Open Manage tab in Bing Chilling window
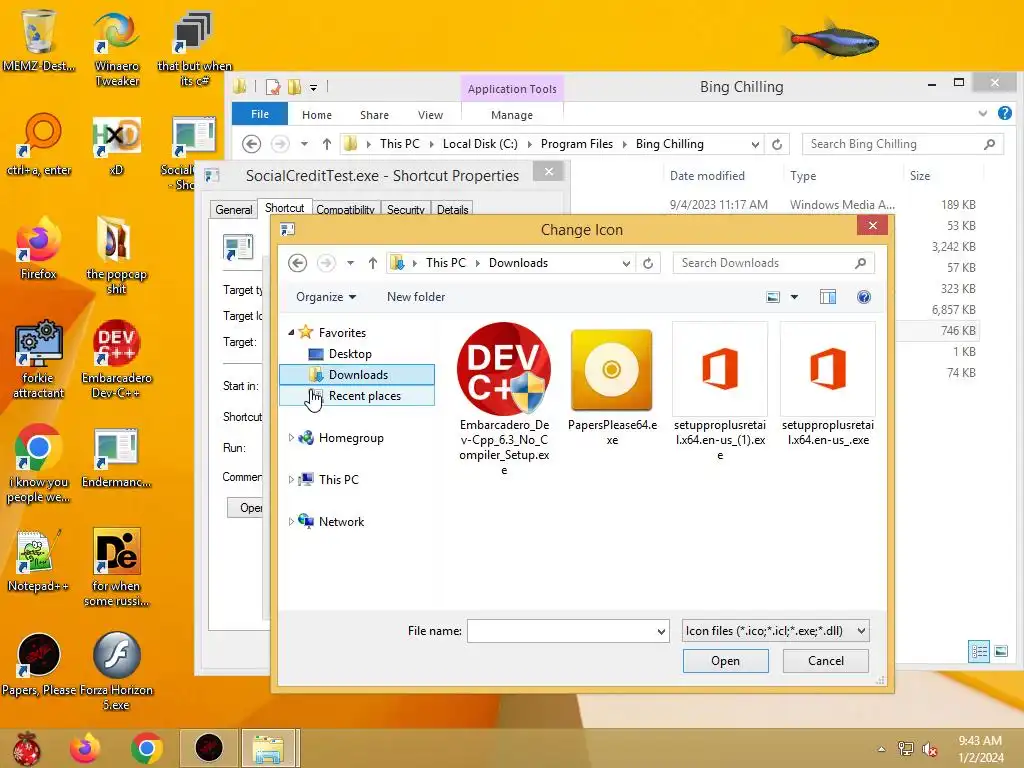1024x768 pixels. point(511,115)
